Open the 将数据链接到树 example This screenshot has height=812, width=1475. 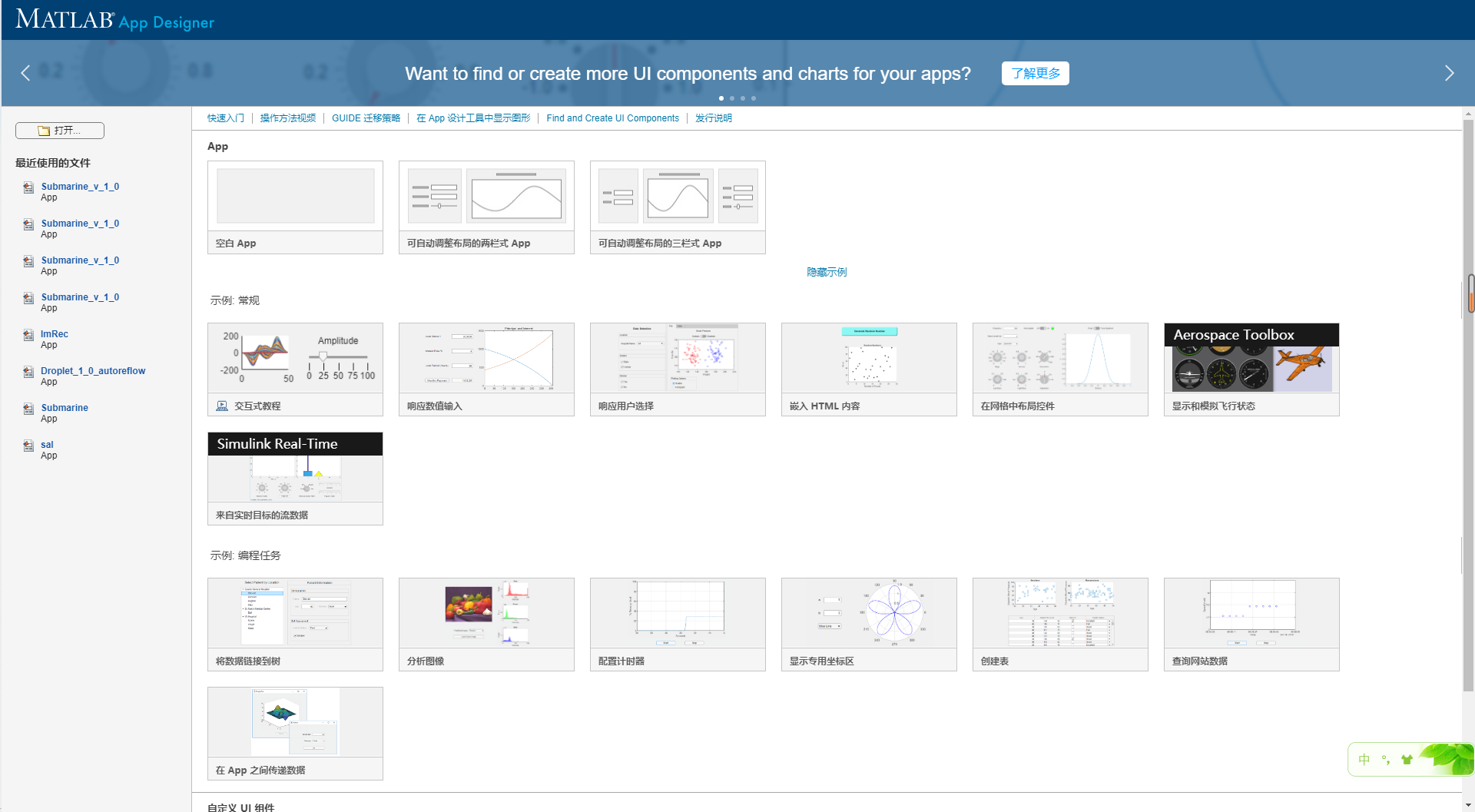295,625
